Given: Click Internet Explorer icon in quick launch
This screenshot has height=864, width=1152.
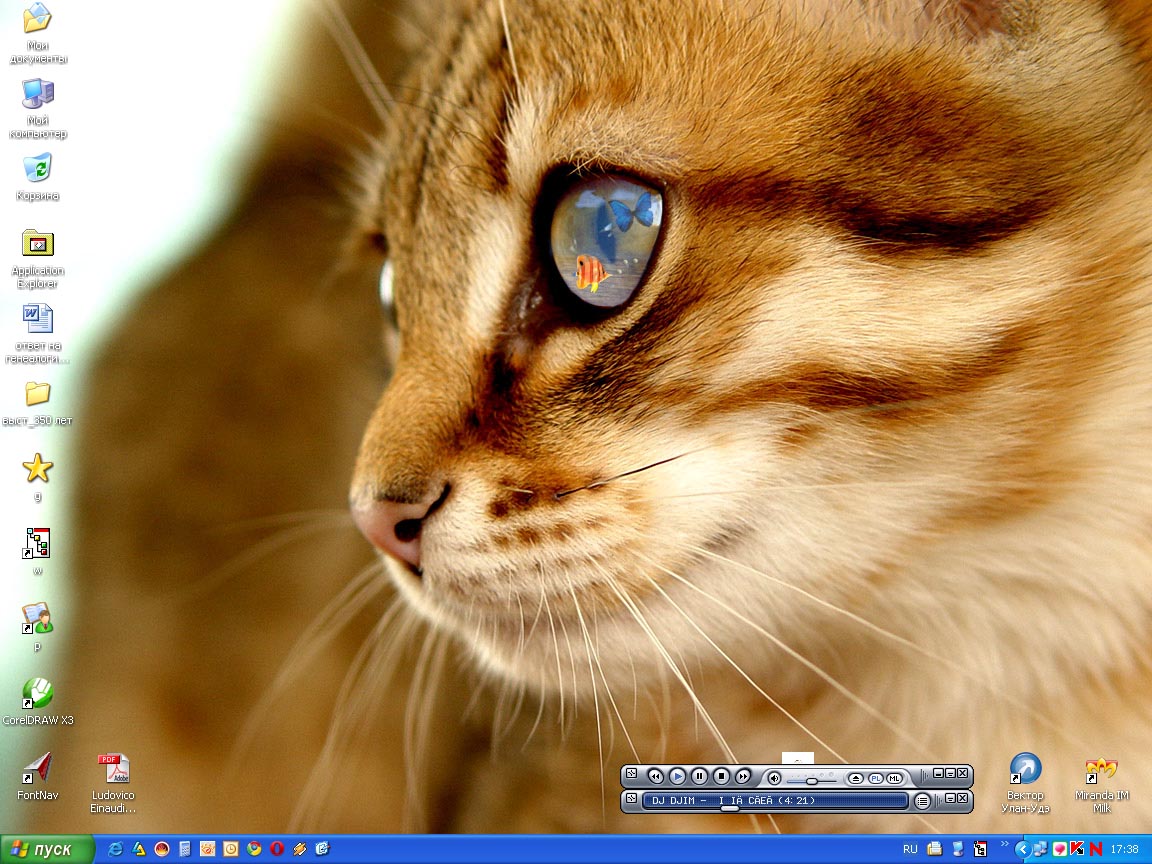Looking at the screenshot, I should tap(116, 849).
